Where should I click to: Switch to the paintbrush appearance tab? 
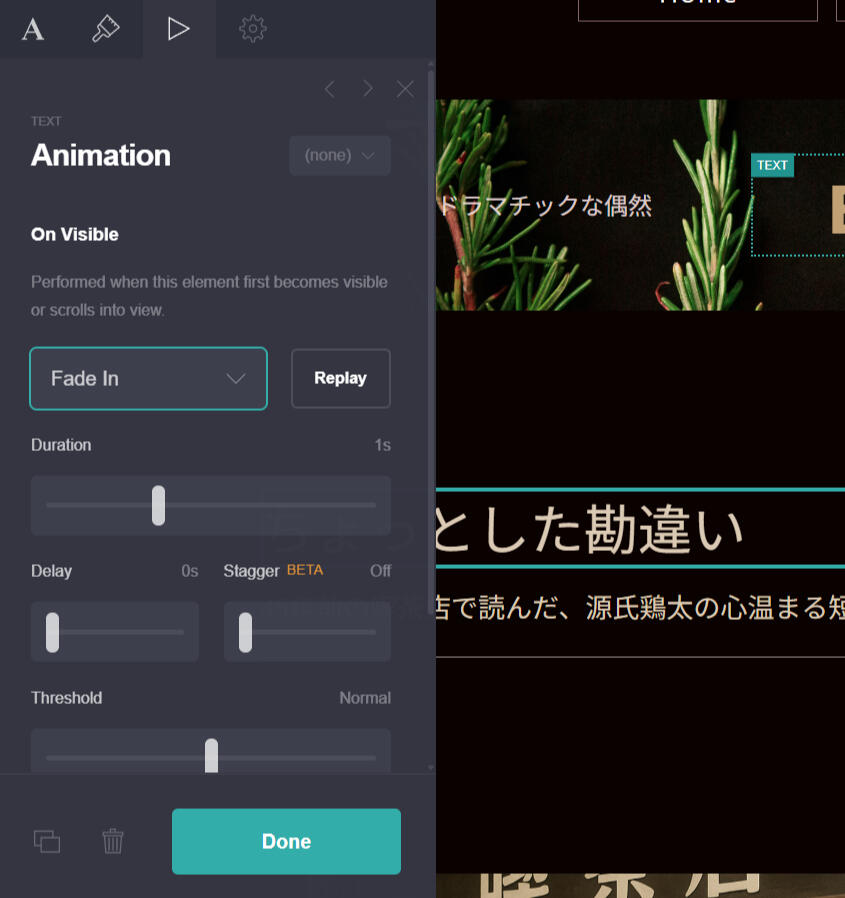click(x=106, y=29)
